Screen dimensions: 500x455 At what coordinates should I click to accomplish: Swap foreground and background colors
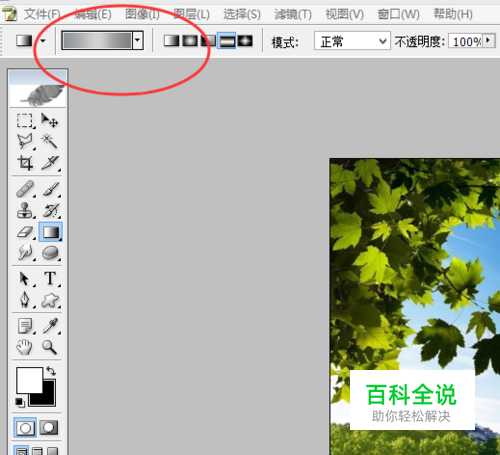tap(51, 371)
